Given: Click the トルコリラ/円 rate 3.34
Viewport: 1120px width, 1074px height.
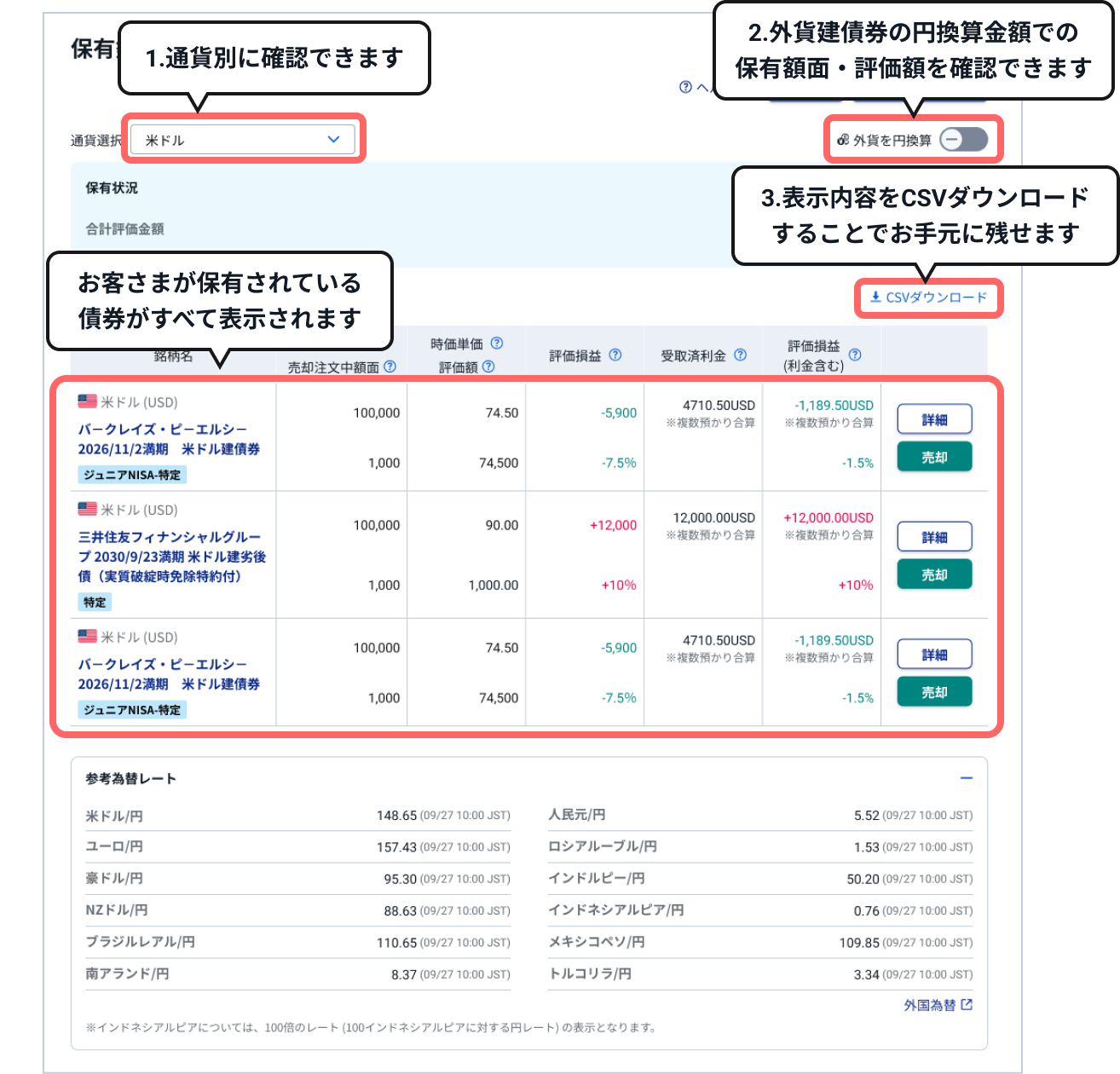Looking at the screenshot, I should coord(867,974).
